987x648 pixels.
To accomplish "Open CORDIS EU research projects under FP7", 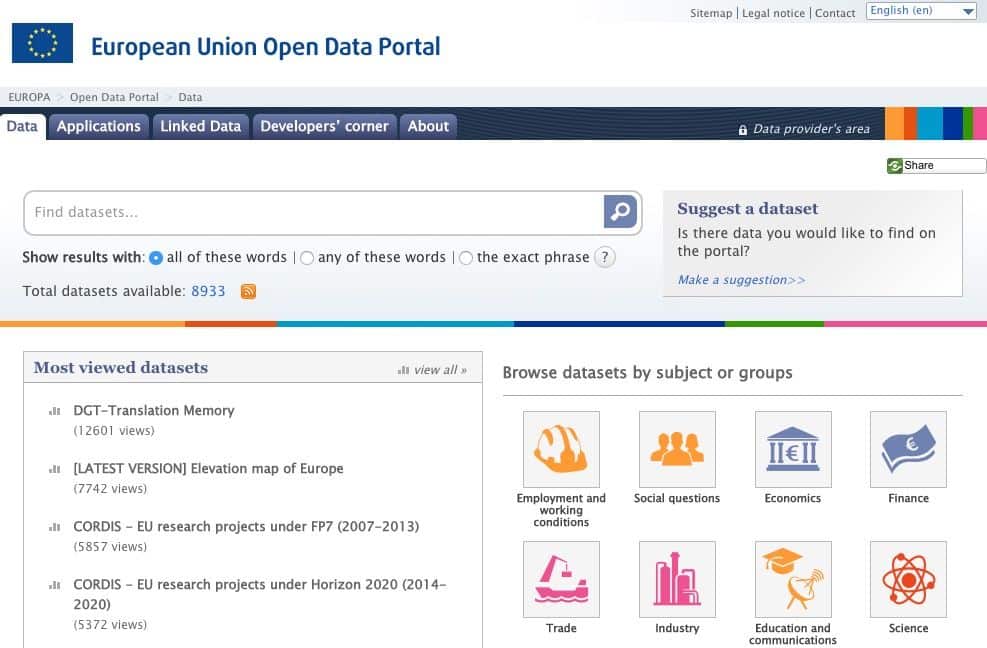I will coord(246,526).
